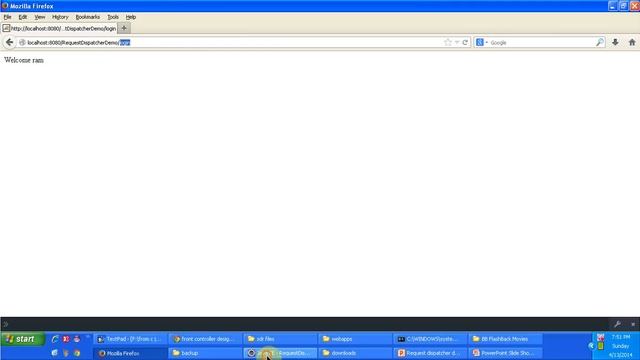Open the History menu
Screen dimensions: 640x360
click(x=60, y=17)
